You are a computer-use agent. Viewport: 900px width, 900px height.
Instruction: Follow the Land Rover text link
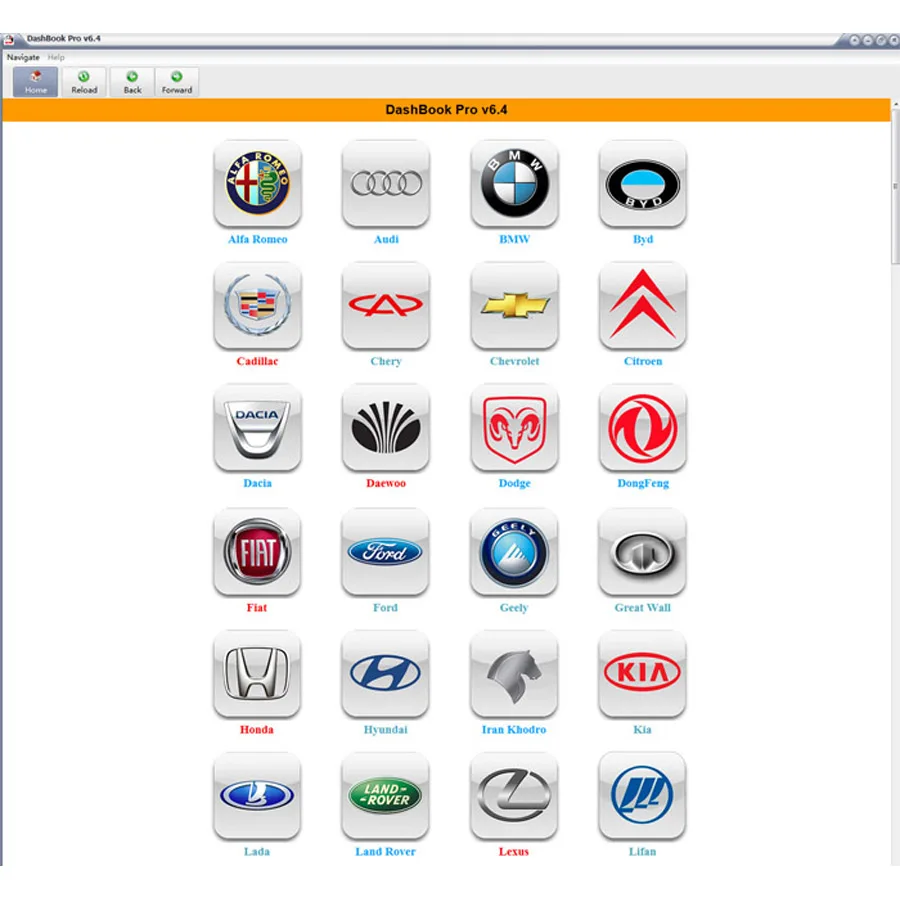[385, 851]
